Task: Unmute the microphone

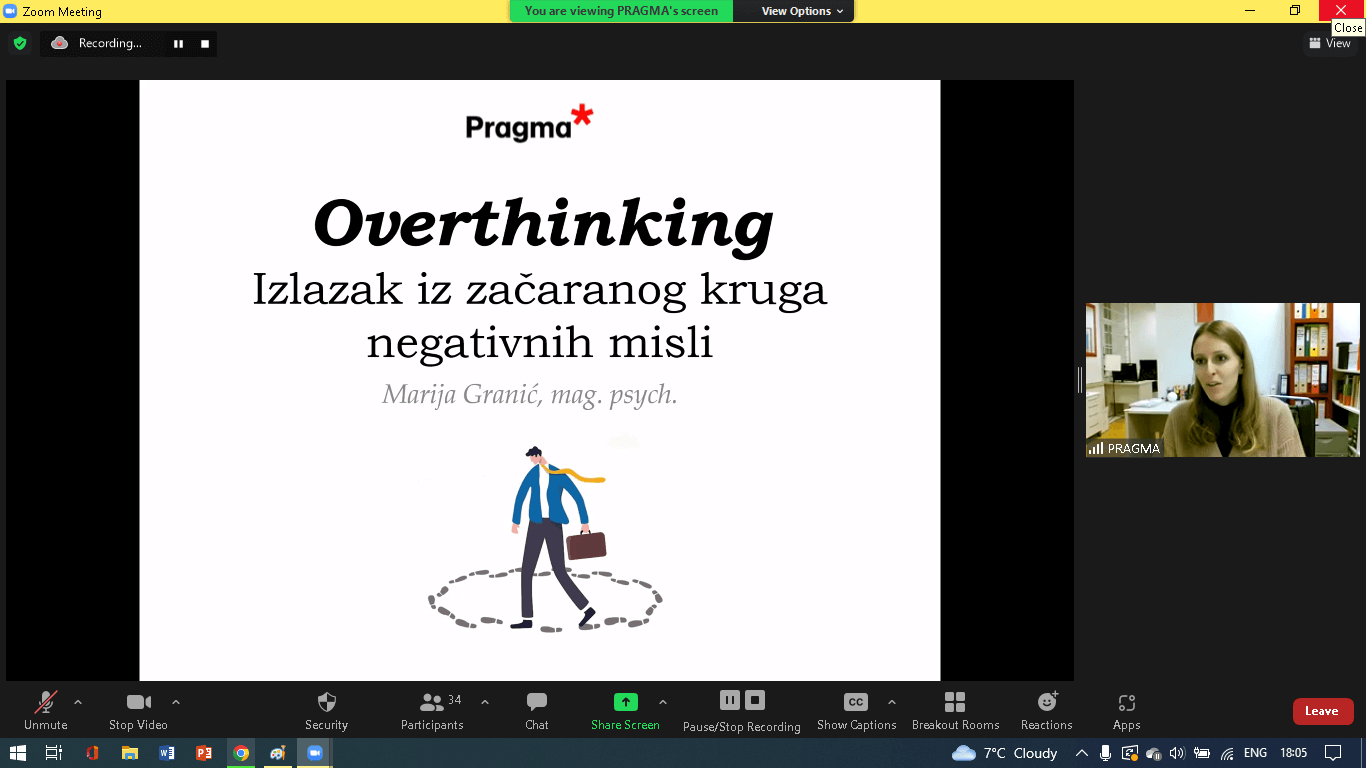Action: (46, 711)
